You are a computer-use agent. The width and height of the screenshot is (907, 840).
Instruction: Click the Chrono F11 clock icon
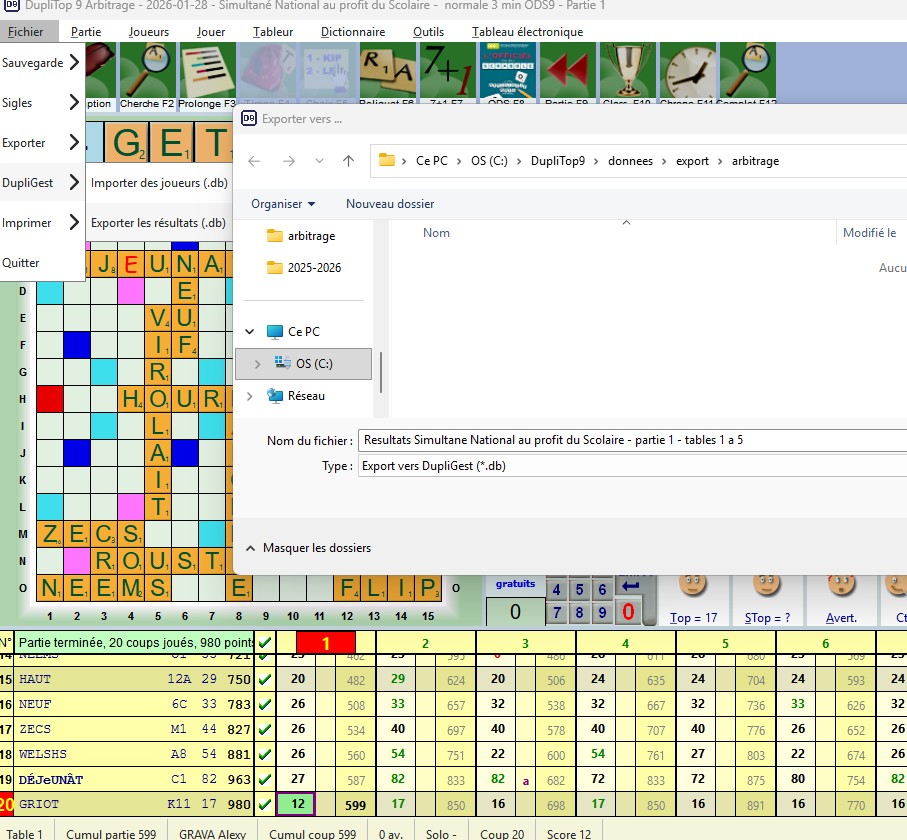[687, 70]
